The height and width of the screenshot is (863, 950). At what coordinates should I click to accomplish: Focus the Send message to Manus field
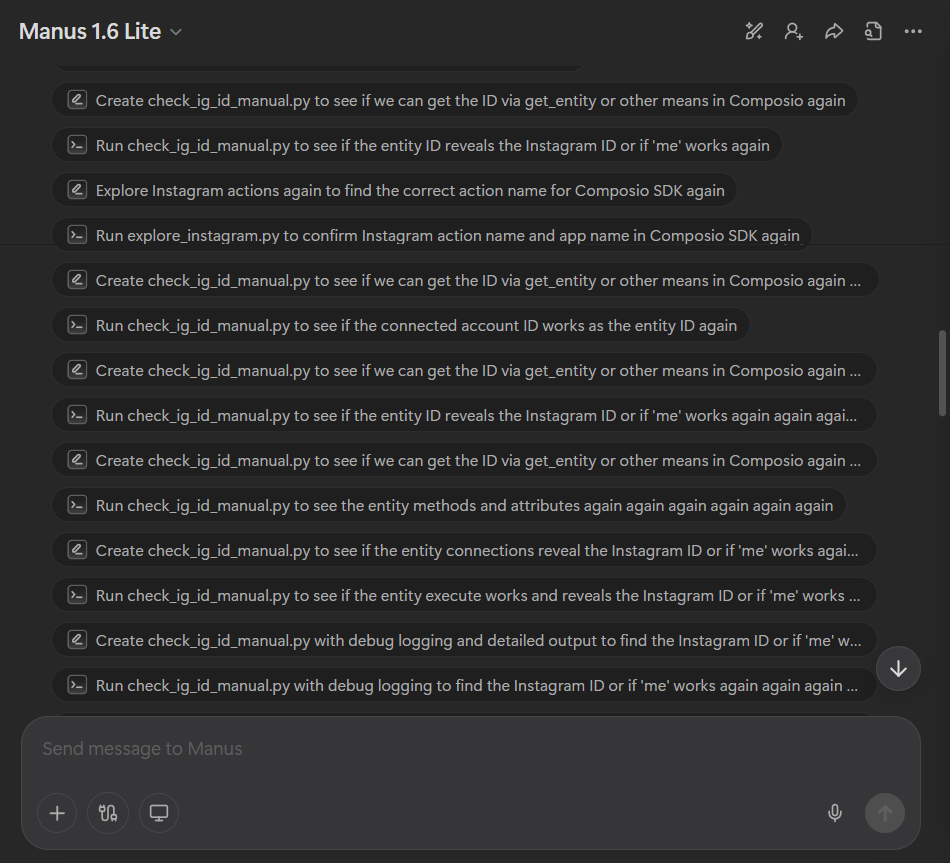[471, 749]
